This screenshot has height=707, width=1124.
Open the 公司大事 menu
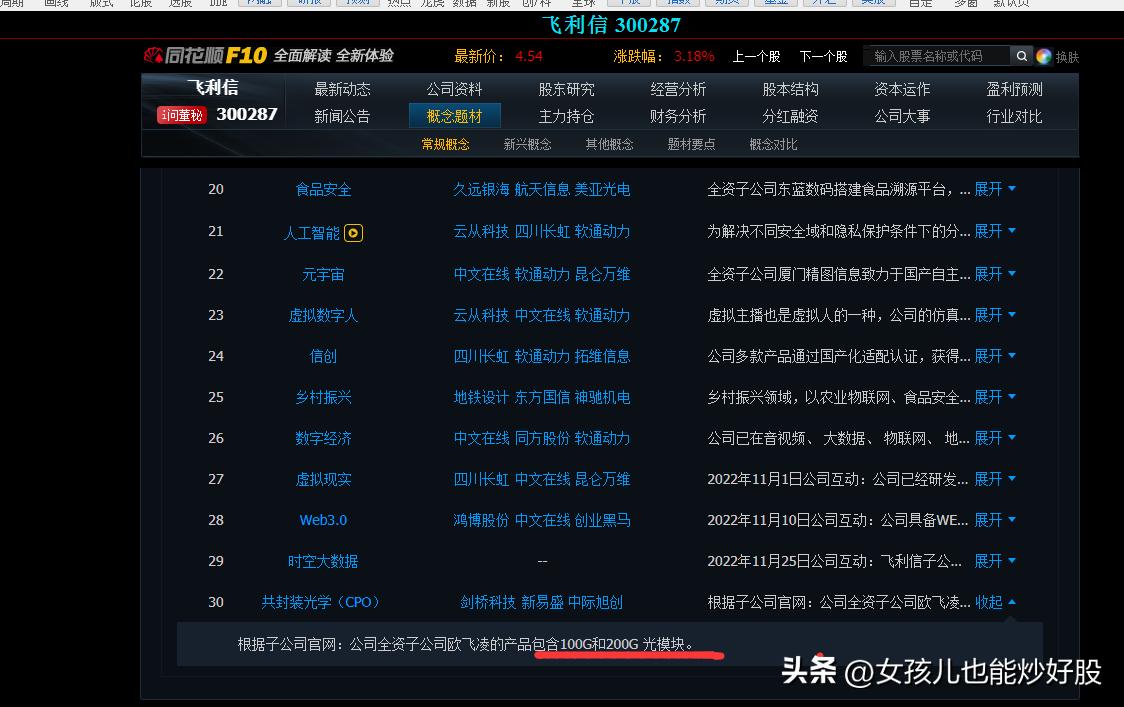(902, 116)
